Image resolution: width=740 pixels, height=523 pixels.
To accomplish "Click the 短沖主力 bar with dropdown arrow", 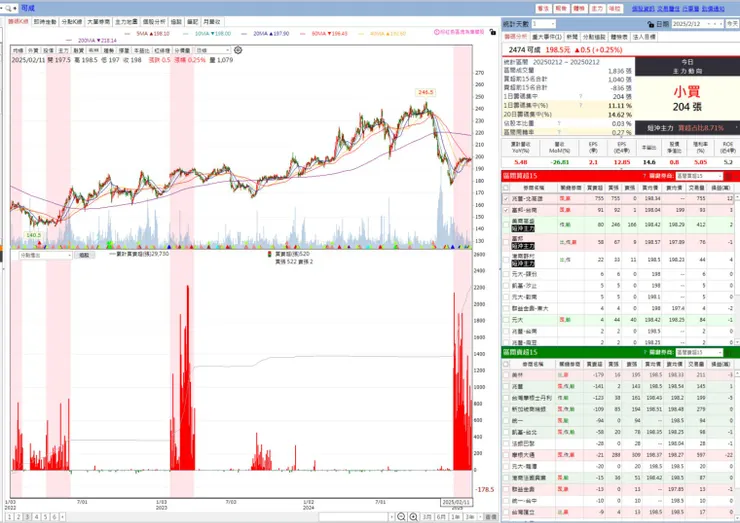I will click(687, 128).
